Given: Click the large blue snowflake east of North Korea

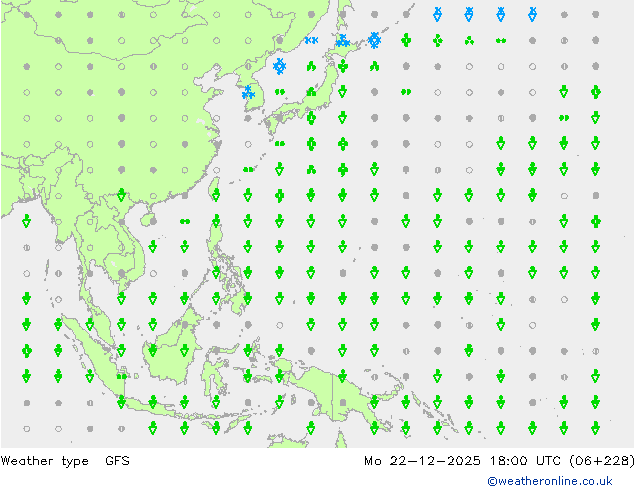Looking at the screenshot, I should (279, 66).
